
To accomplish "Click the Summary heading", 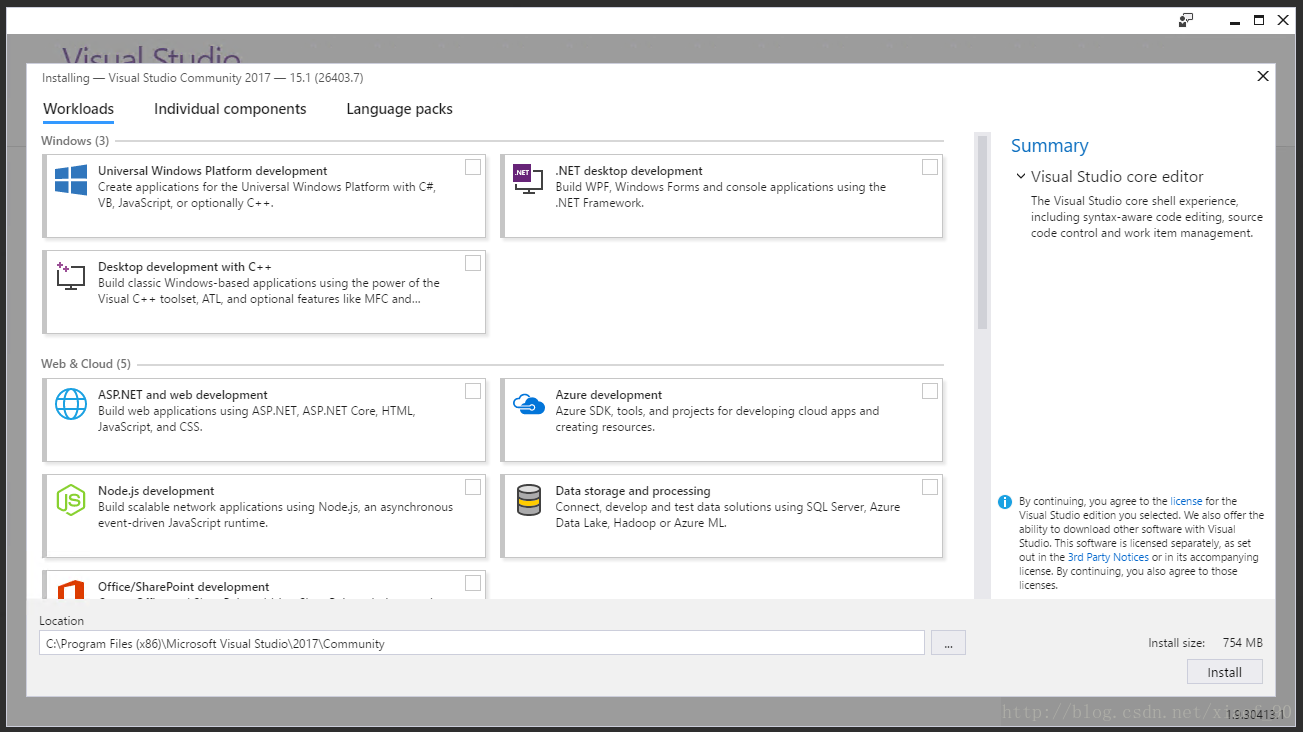I will click(1049, 146).
